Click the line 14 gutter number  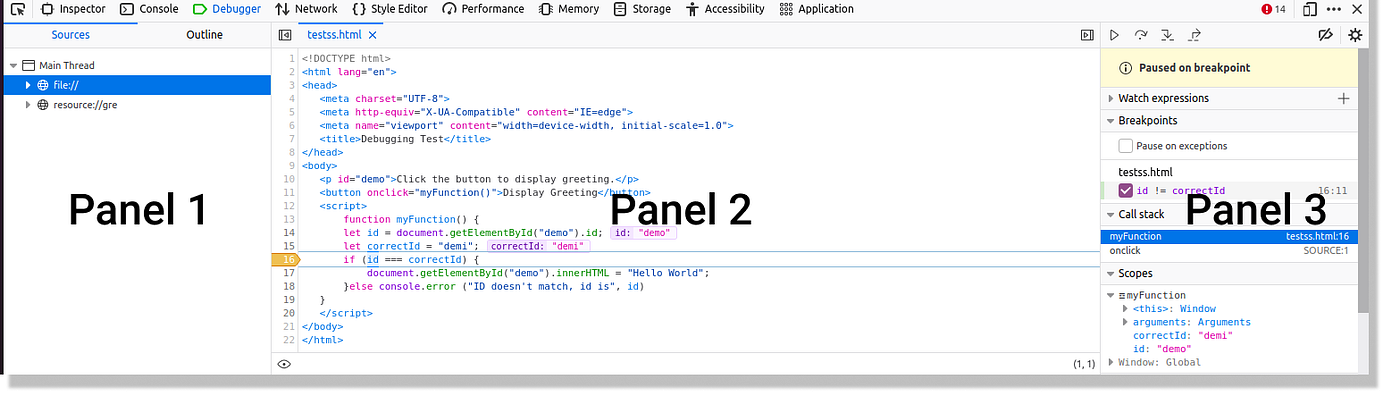click(x=289, y=232)
